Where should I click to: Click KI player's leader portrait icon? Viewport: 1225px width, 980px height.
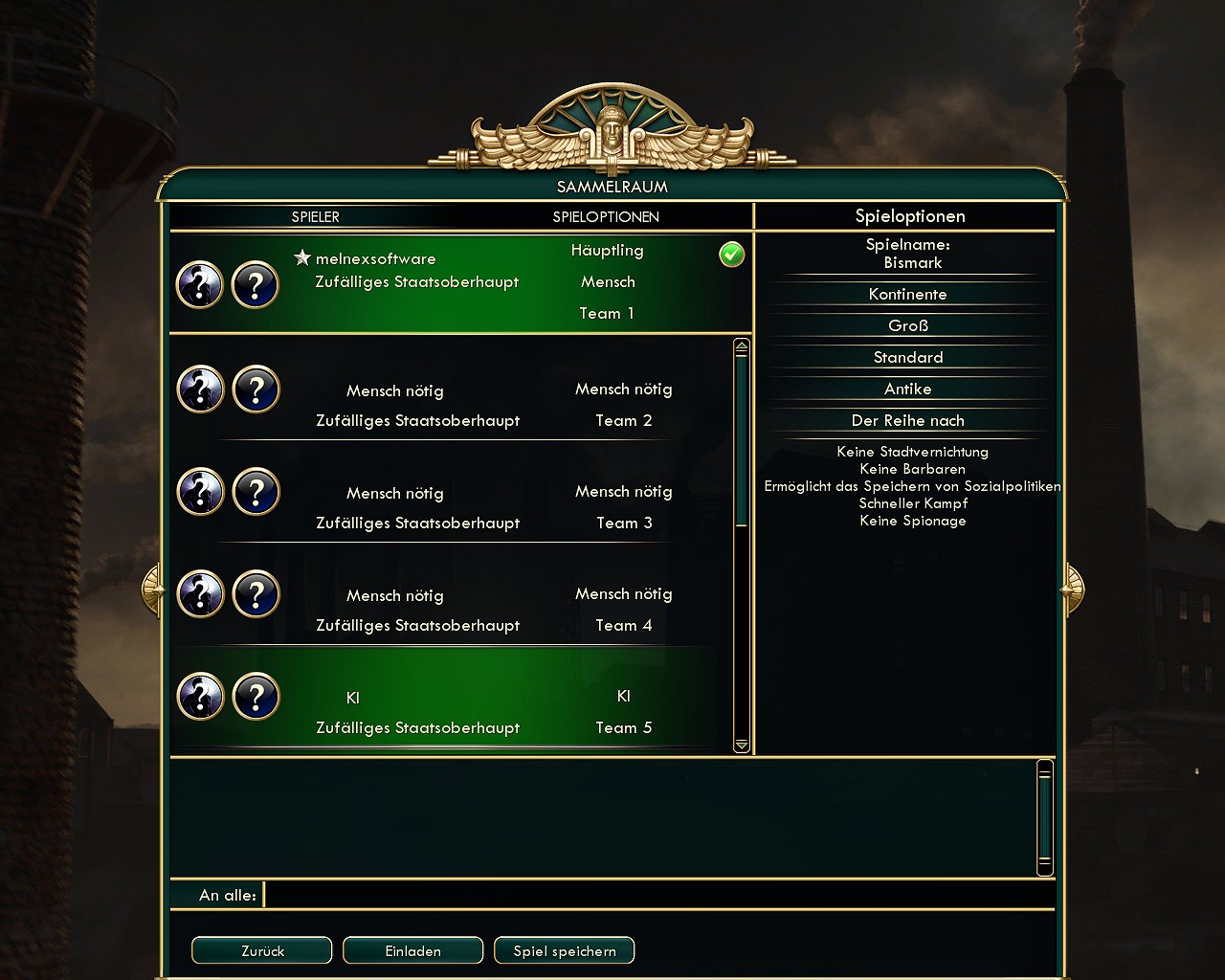point(200,696)
